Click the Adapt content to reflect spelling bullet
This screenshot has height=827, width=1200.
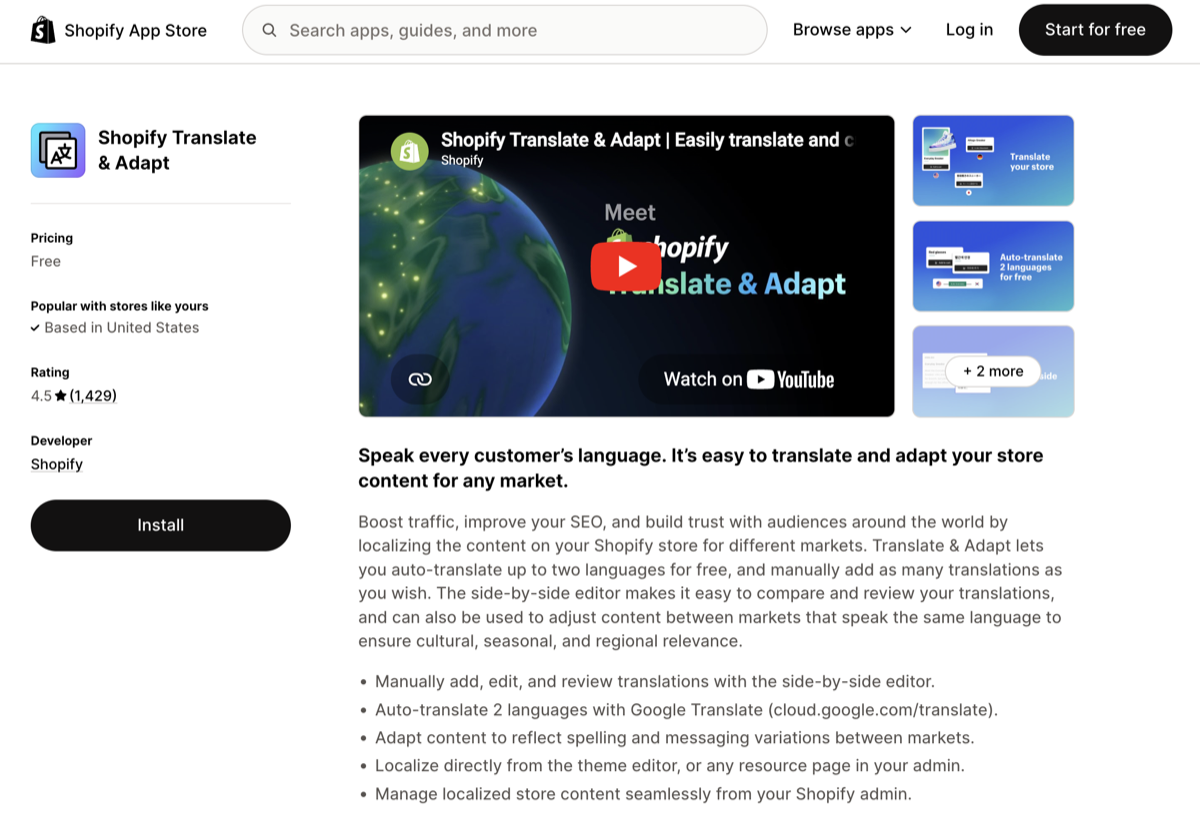[x=674, y=738]
